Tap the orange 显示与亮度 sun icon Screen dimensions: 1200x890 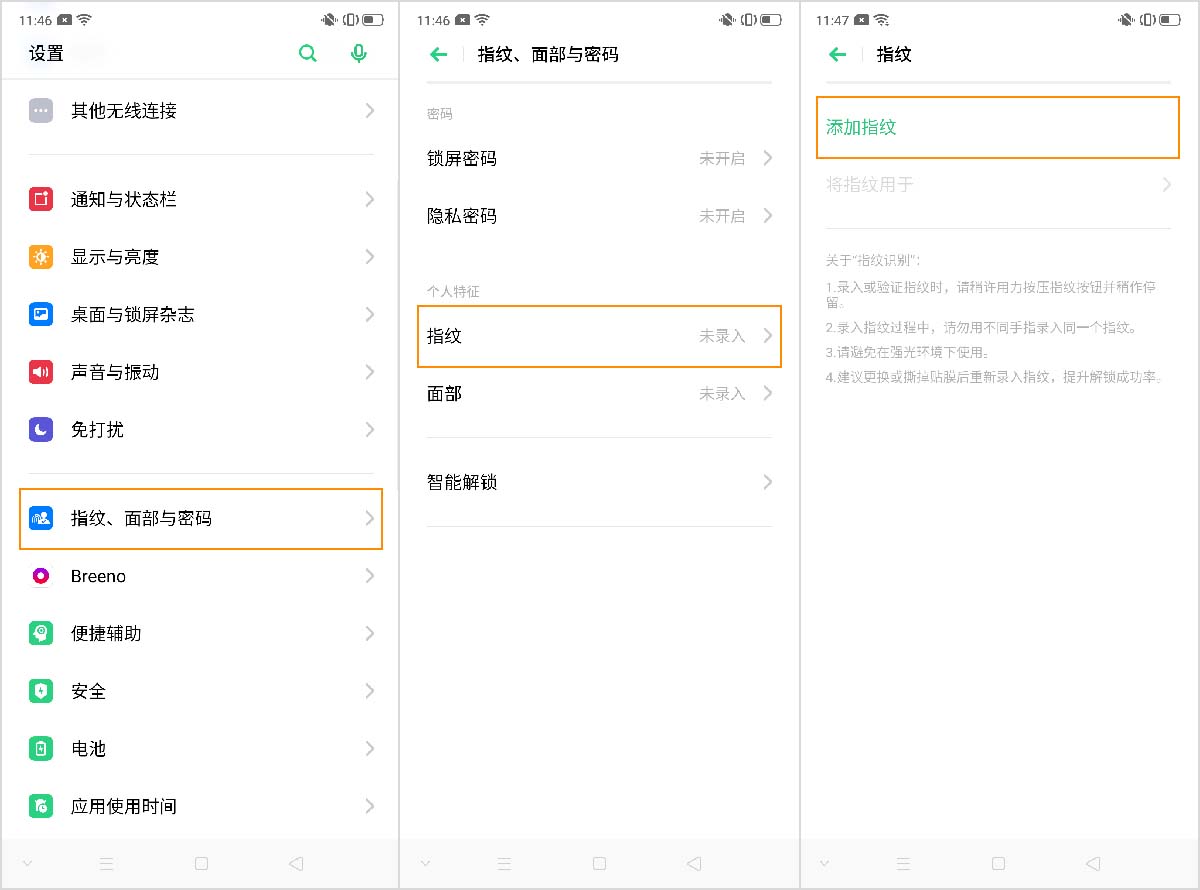coord(41,257)
